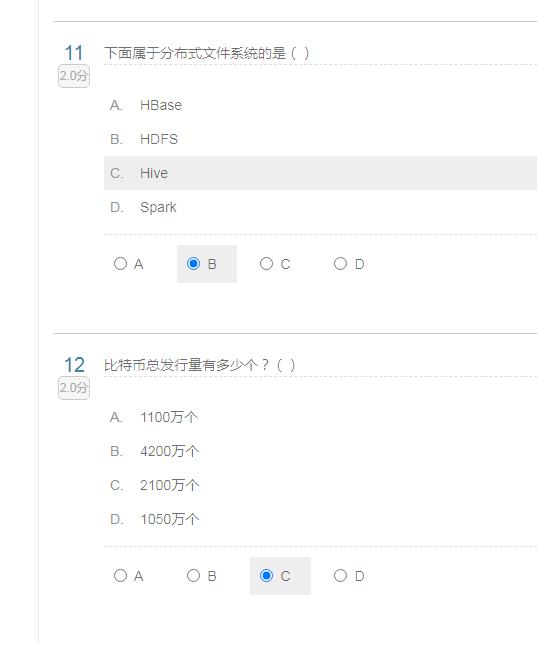Click the Spark answer choice row
The height and width of the screenshot is (645, 537).
(320, 207)
